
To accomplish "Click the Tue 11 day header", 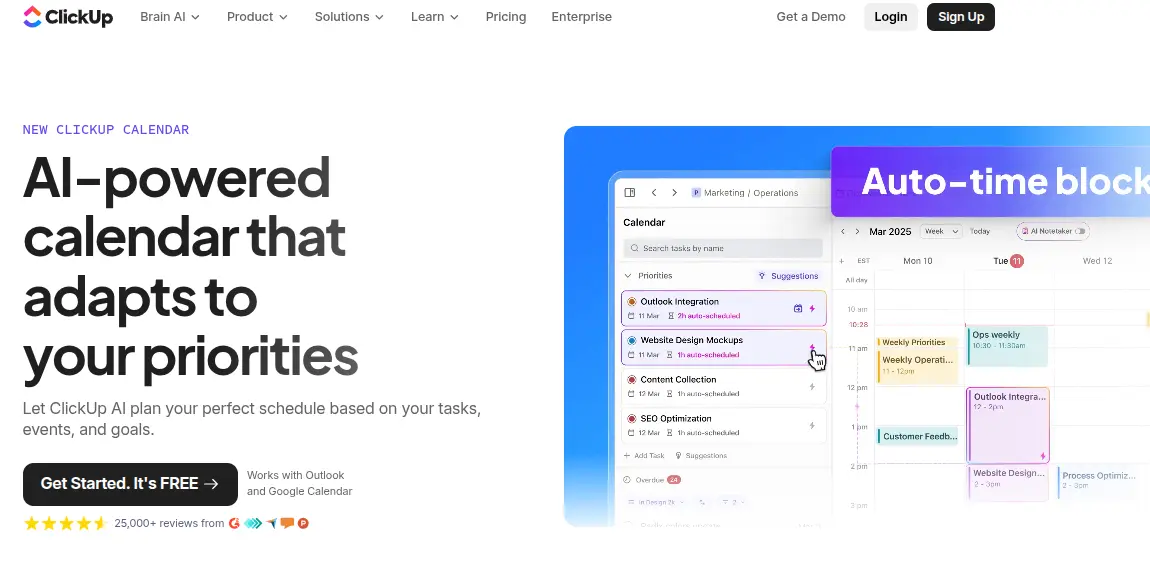I will pyautogui.click(x=1008, y=260).
